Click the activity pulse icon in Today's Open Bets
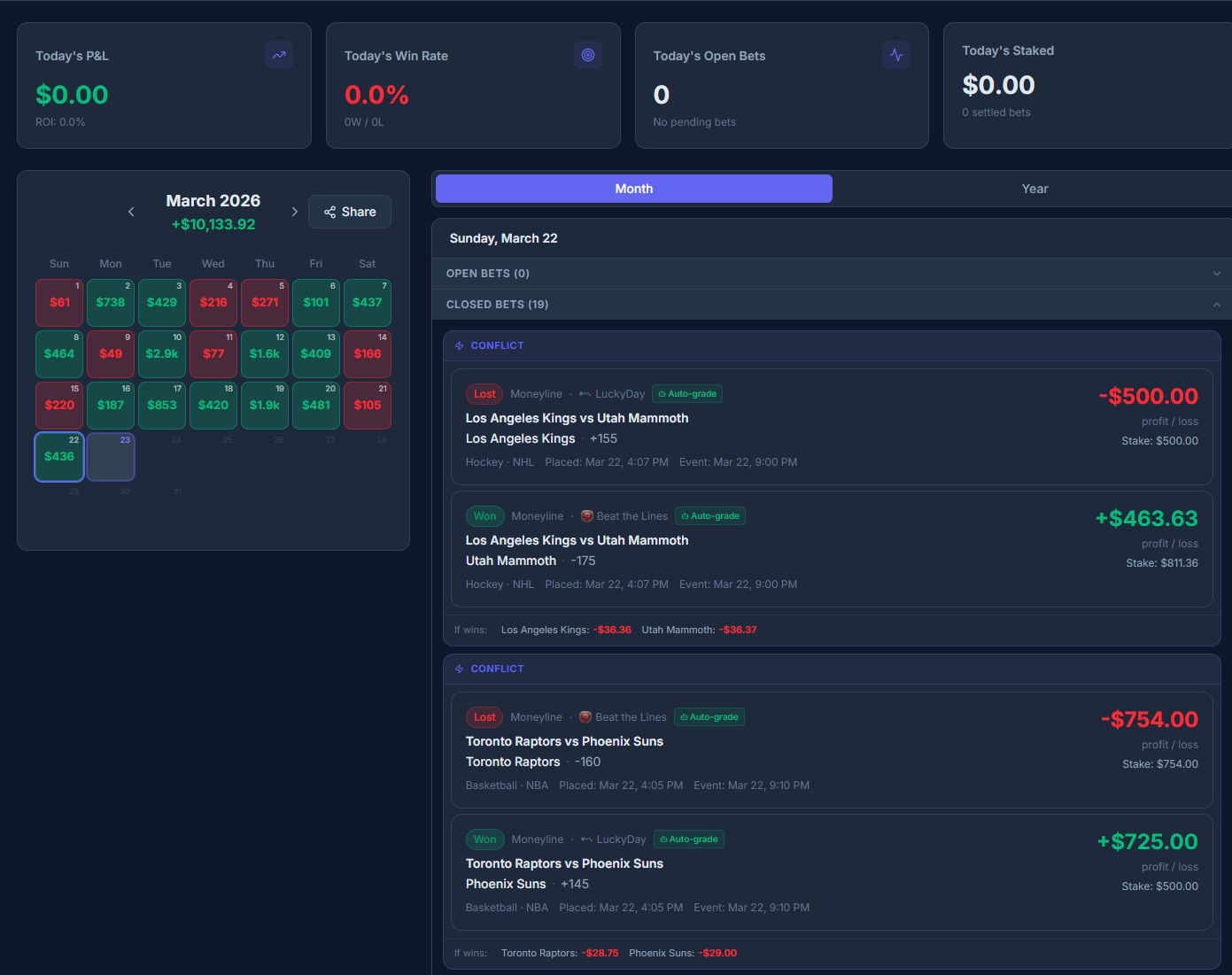 click(x=896, y=55)
